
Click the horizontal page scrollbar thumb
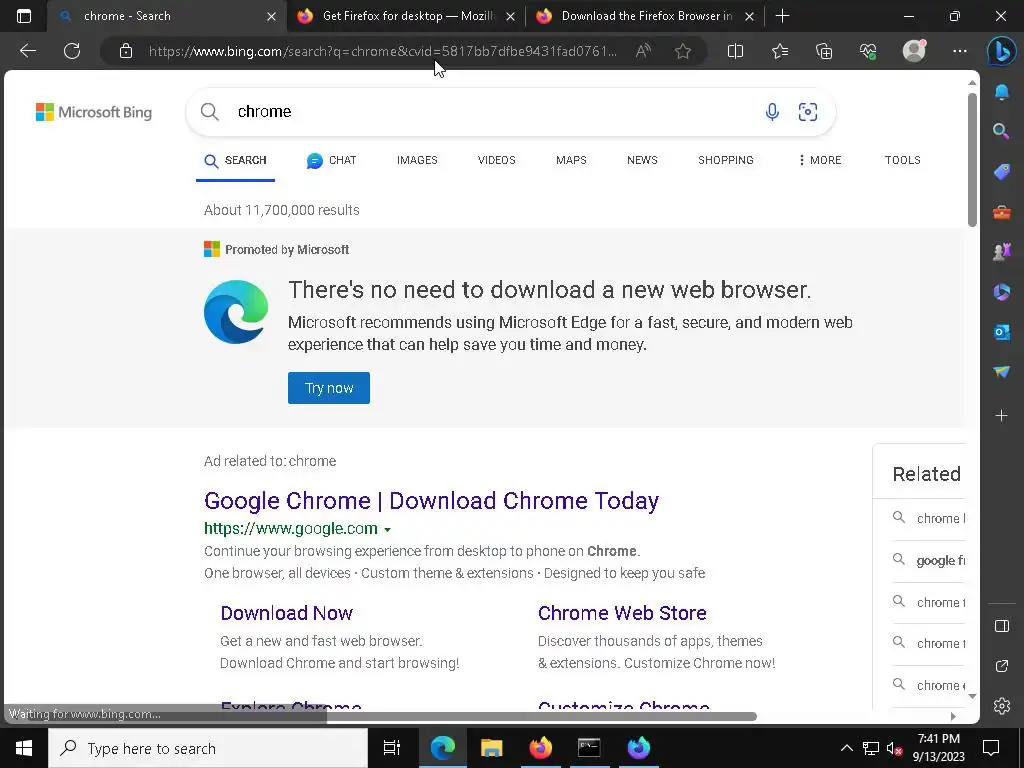pos(541,716)
